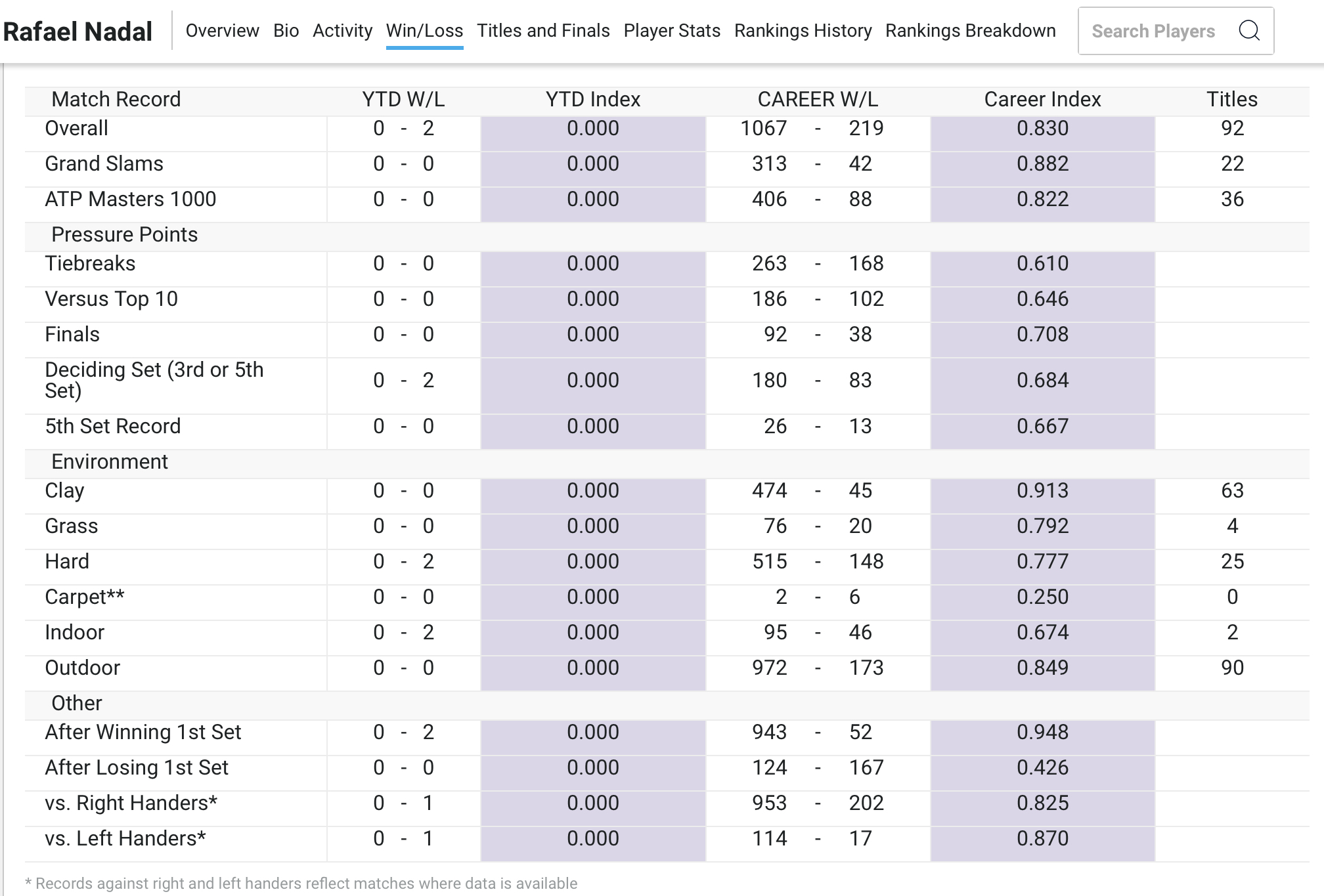Click the YTD W/L column header
The image size is (1324, 896).
pyautogui.click(x=403, y=99)
